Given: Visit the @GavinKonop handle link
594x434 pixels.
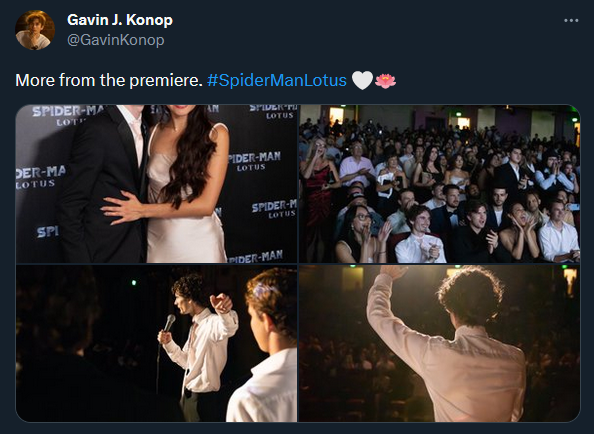Looking at the screenshot, I should click(x=116, y=40).
